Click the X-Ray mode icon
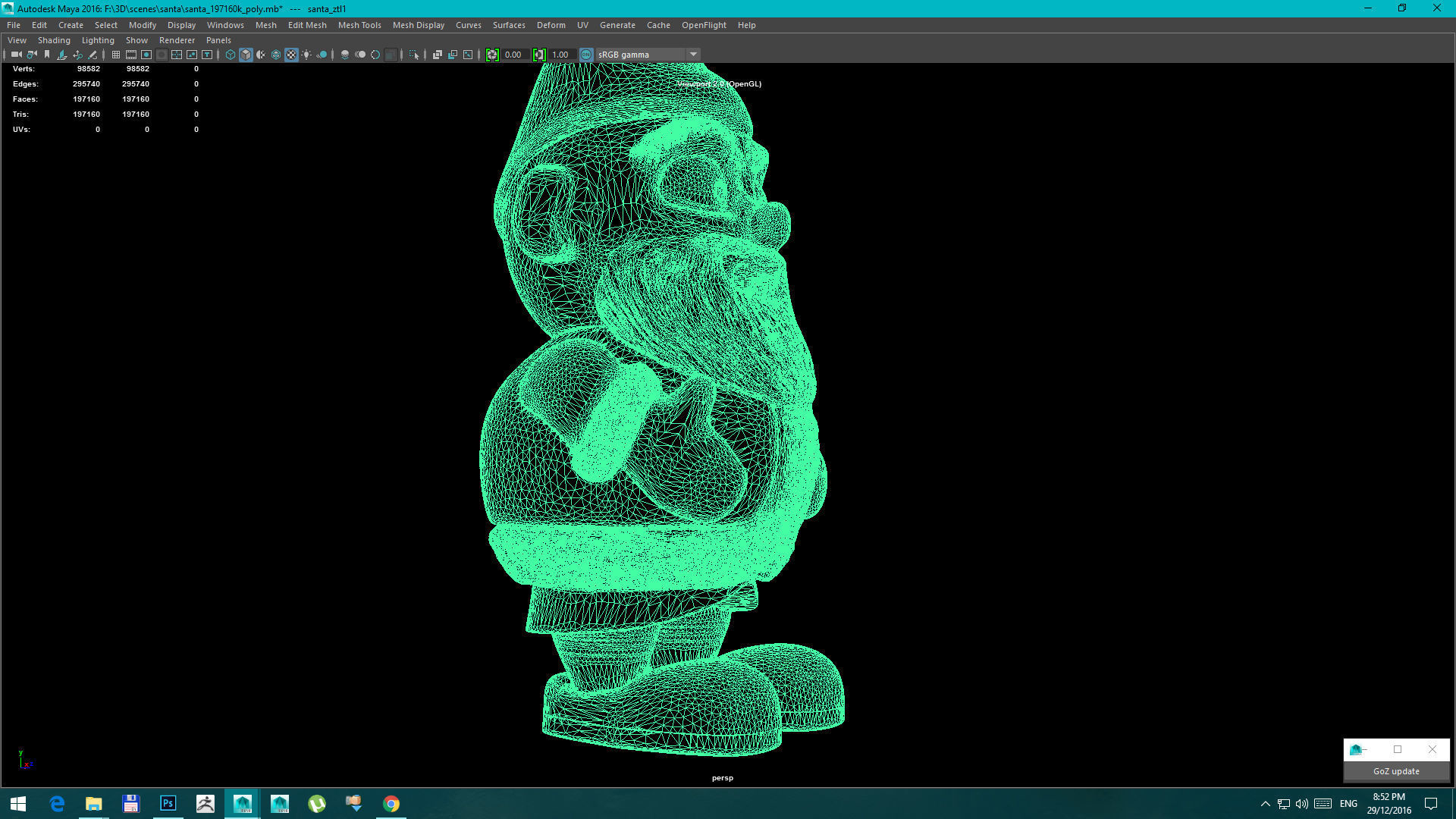This screenshot has height=819, width=1456. coord(438,55)
